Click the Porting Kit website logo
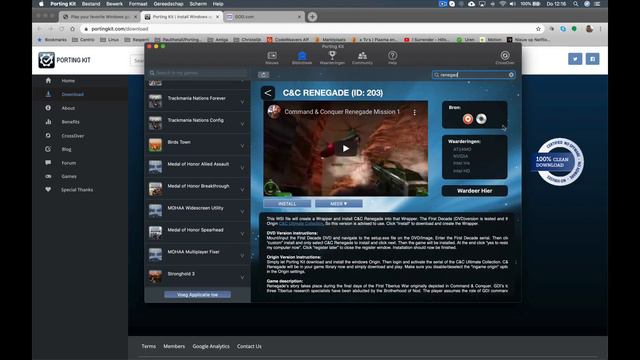Screen dimensions: 640x360 coord(64,60)
